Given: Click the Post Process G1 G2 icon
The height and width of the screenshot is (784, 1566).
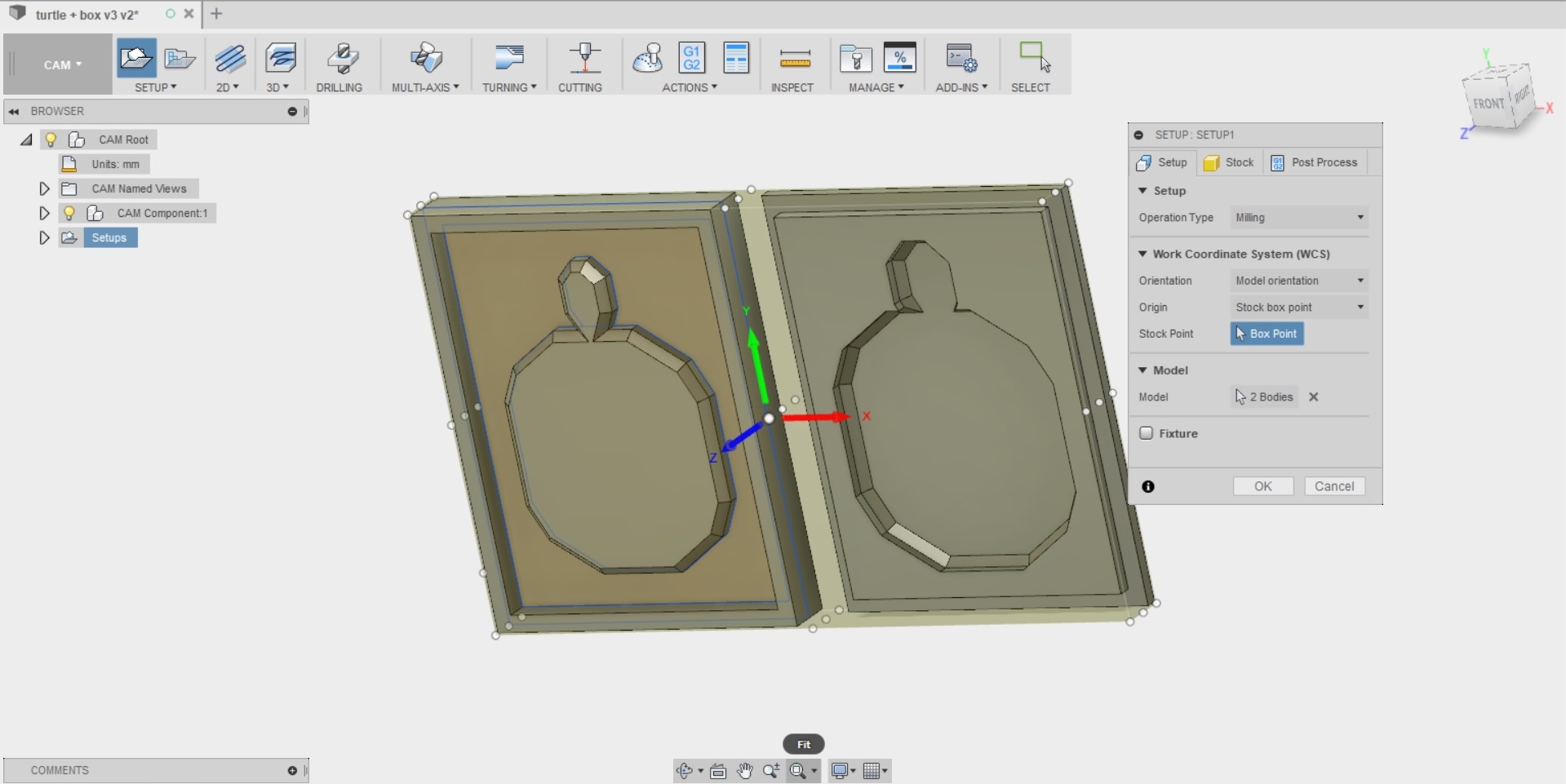Looking at the screenshot, I should 691,59.
